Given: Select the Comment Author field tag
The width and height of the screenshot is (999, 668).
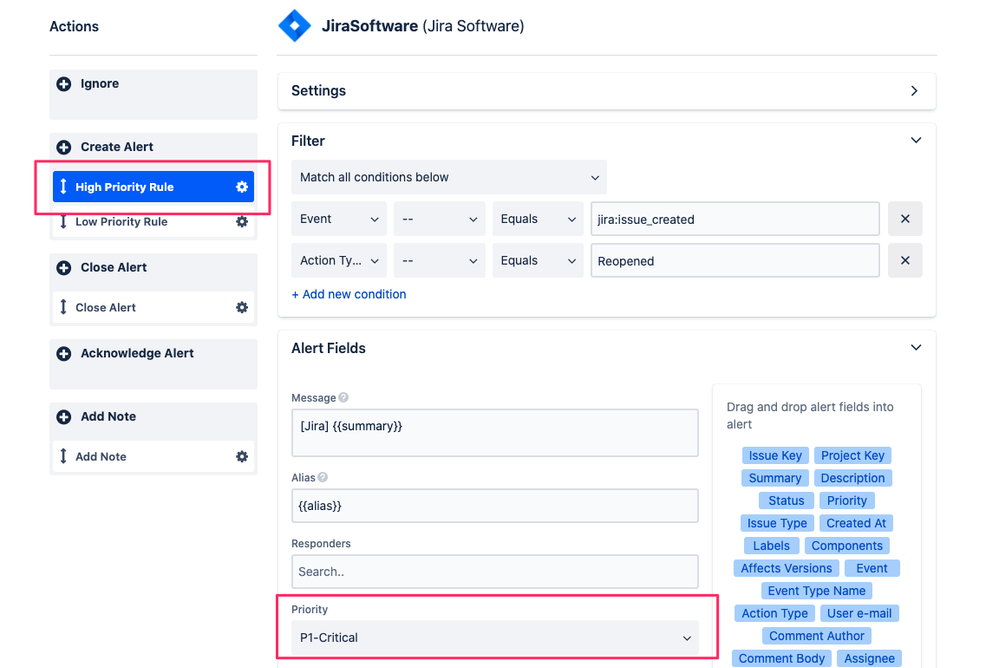Looking at the screenshot, I should [816, 636].
